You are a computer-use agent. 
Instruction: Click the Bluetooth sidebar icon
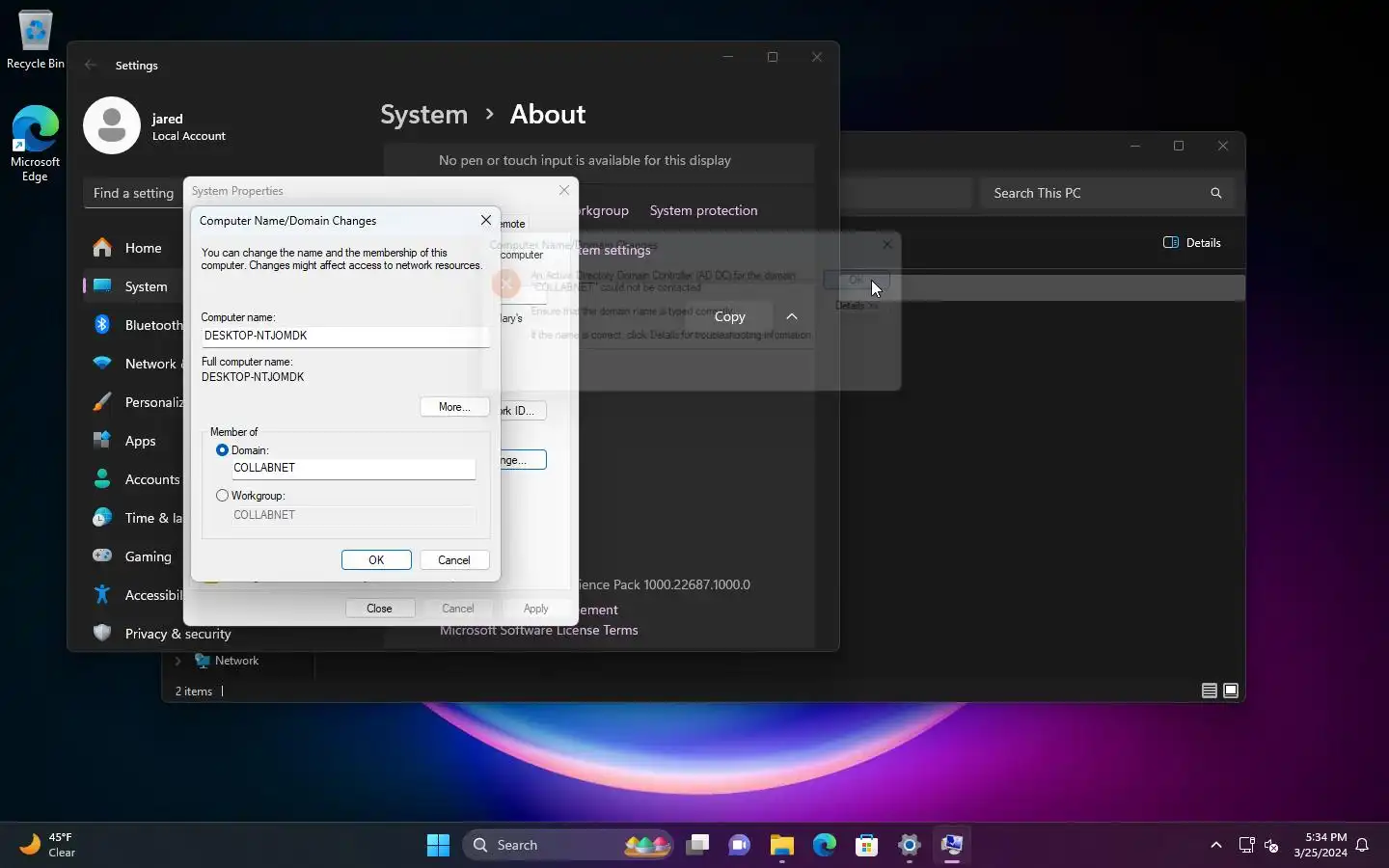(102, 325)
